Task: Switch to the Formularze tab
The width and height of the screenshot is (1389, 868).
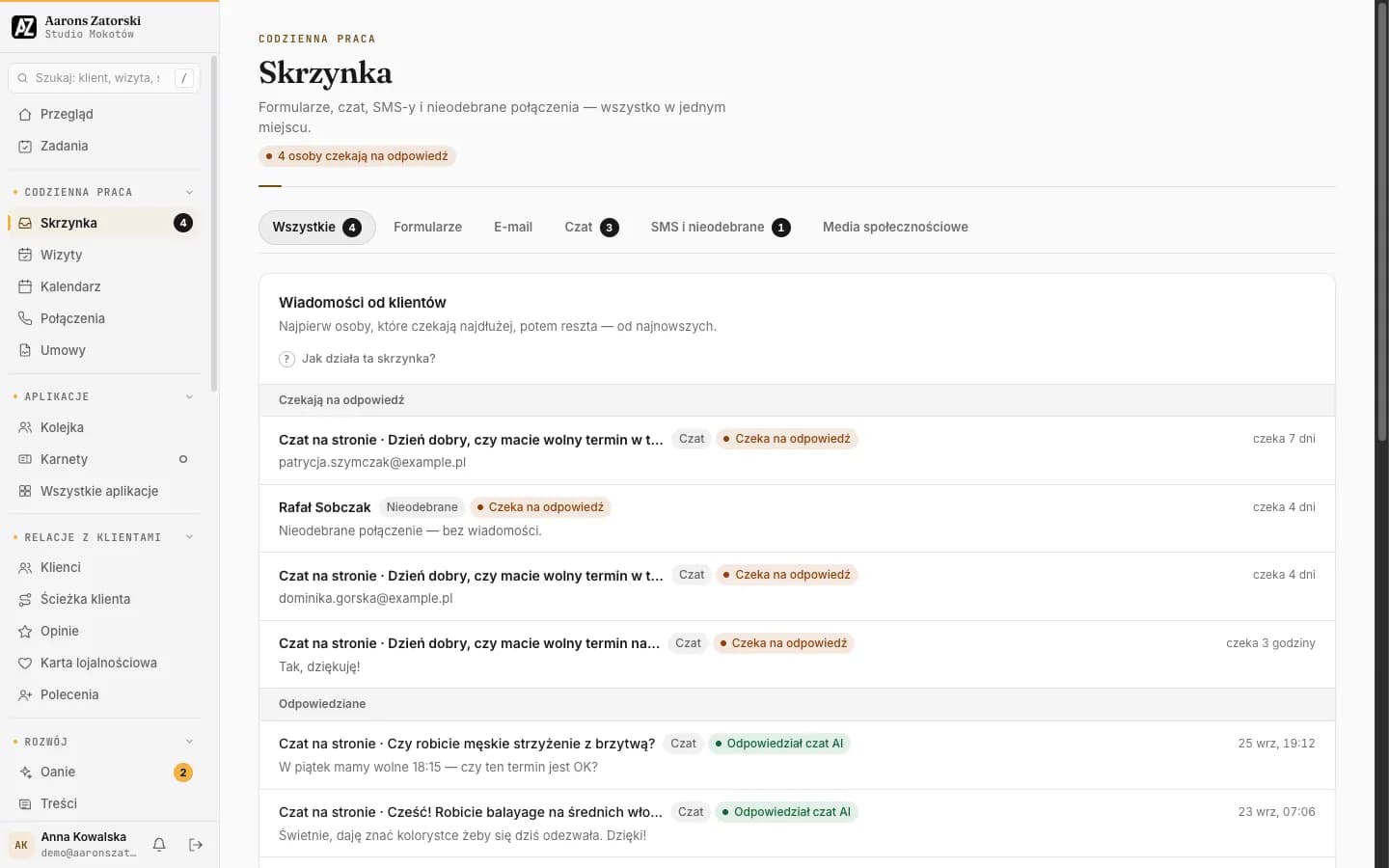Action: coord(427,228)
